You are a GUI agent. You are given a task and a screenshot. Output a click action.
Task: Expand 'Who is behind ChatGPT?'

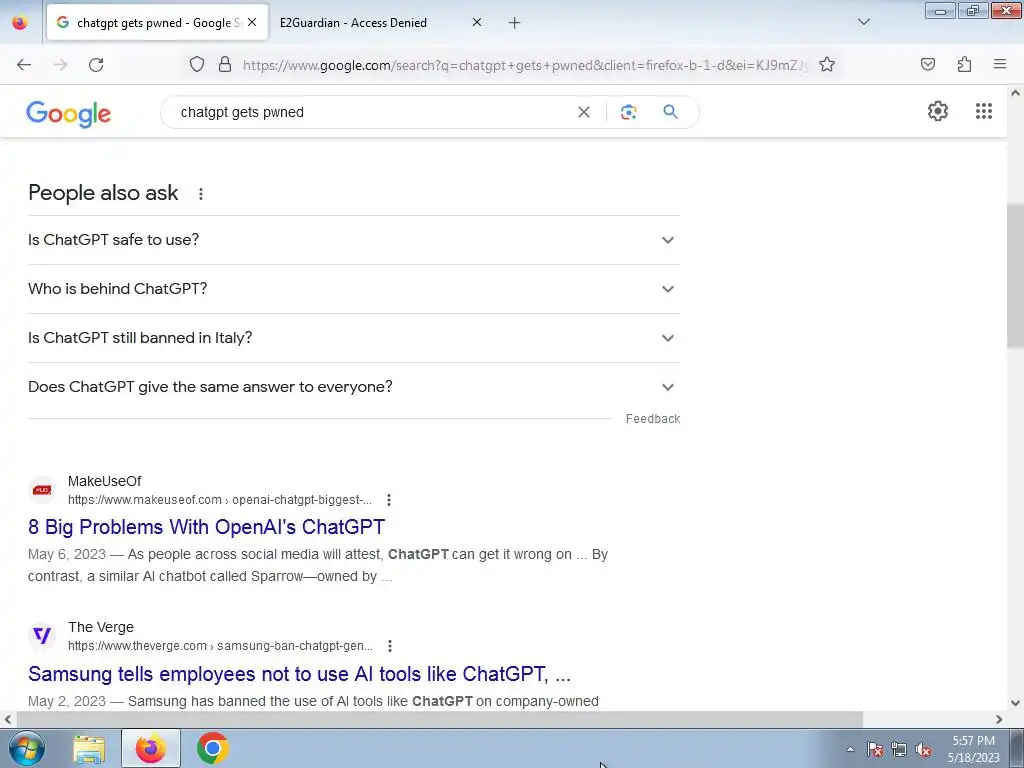click(354, 289)
